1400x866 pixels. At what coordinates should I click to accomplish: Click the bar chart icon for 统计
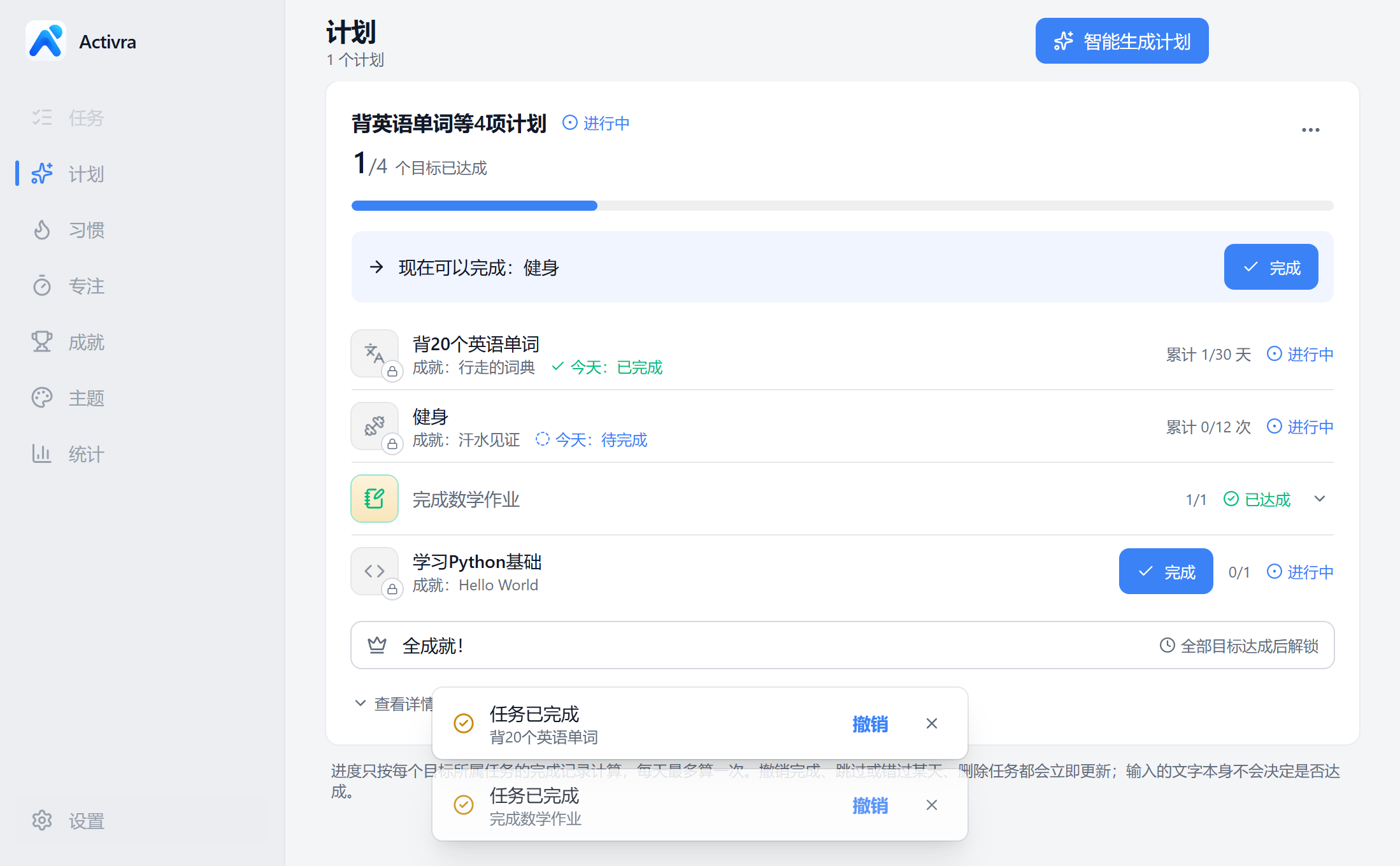coord(42,454)
